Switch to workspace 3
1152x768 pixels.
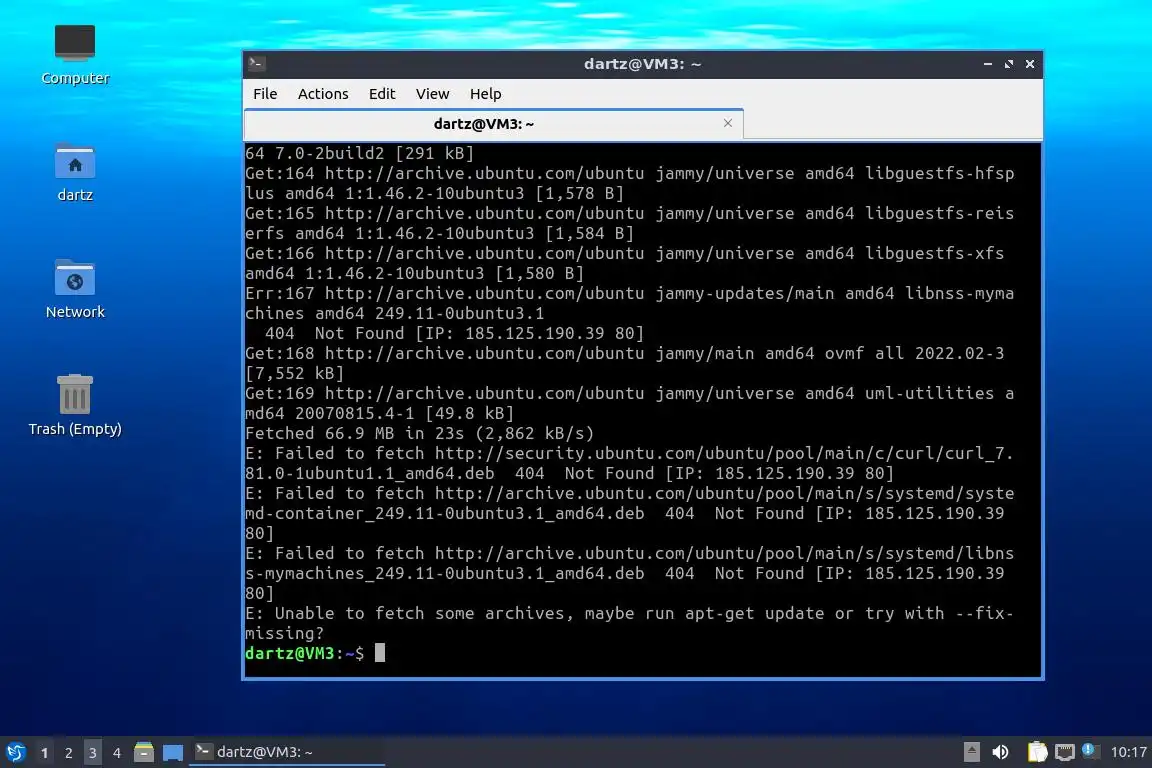point(92,753)
